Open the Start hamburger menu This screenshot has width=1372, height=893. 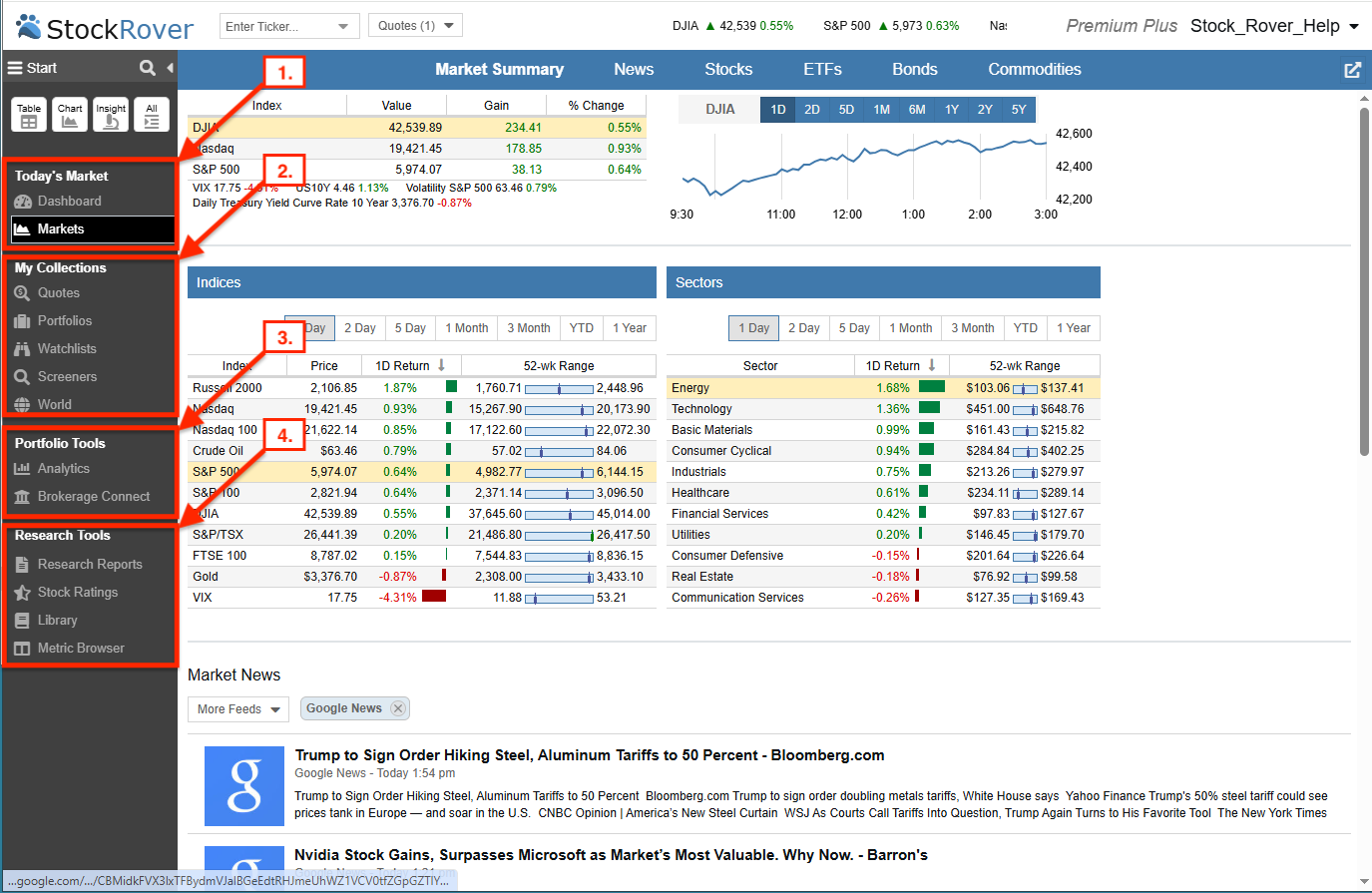tap(32, 68)
